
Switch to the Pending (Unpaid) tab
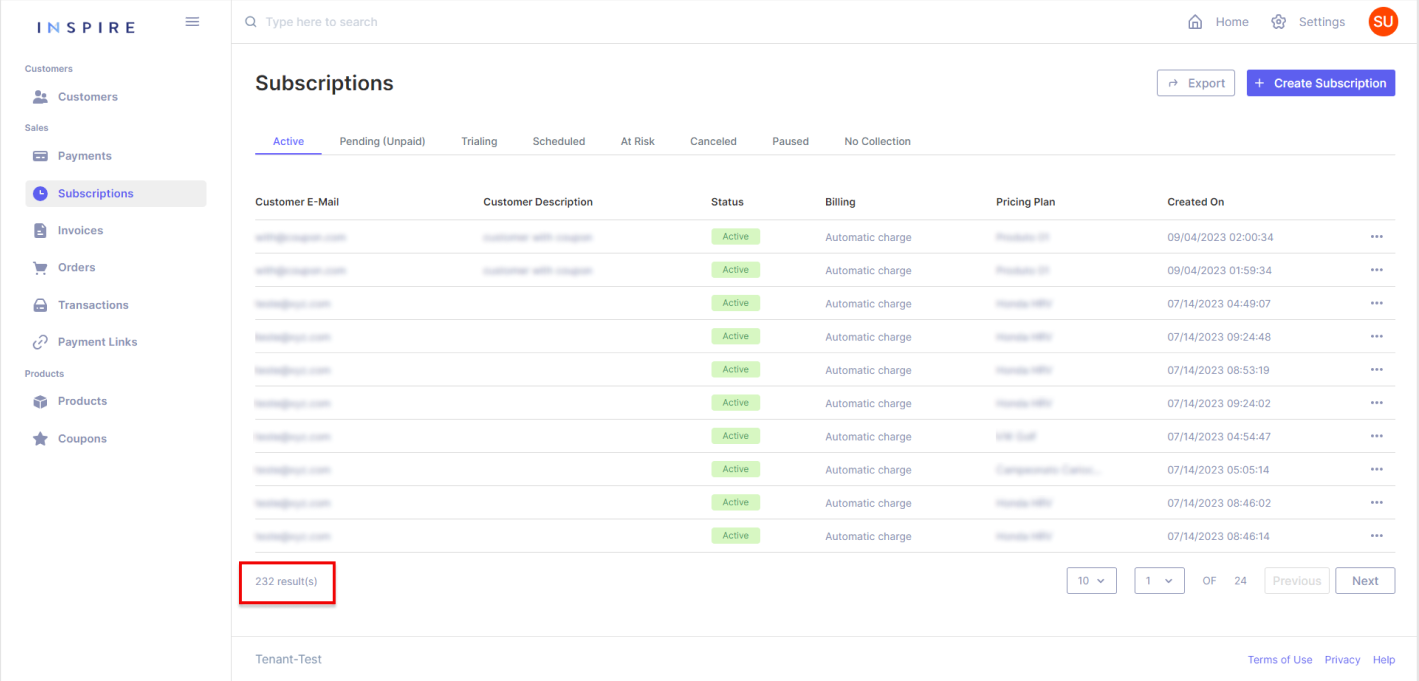[382, 142]
